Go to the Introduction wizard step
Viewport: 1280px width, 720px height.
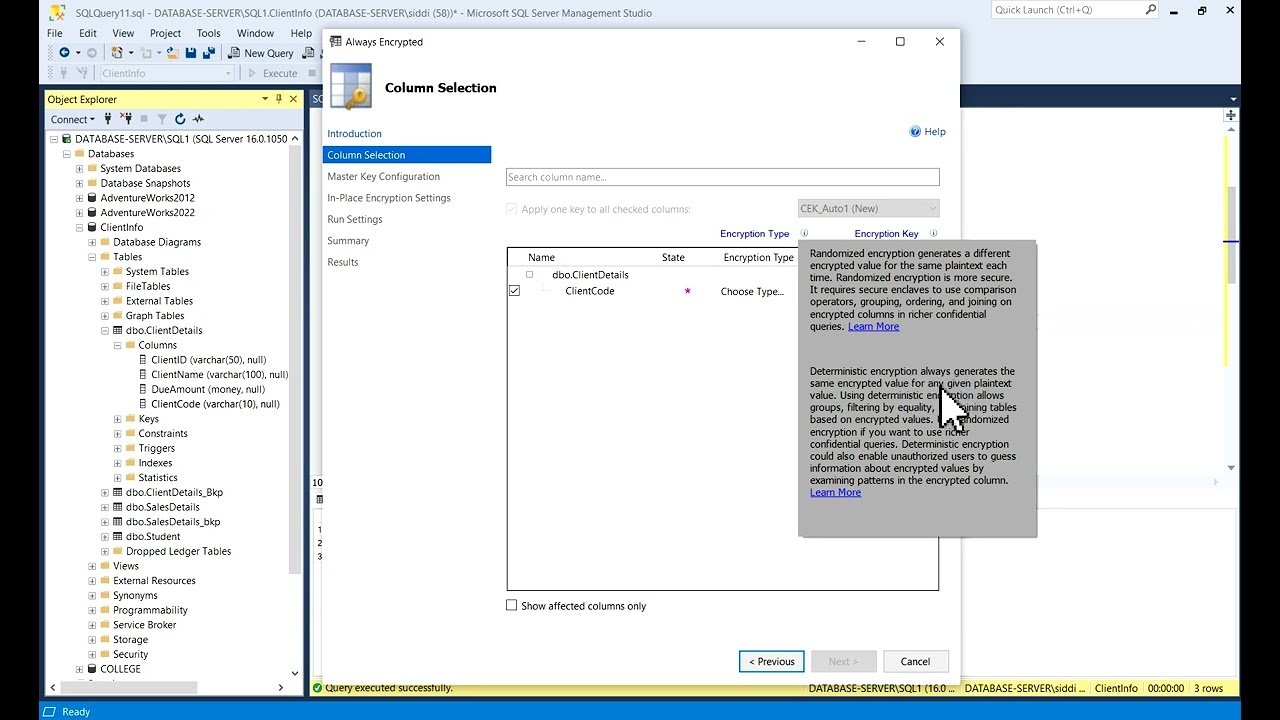pyautogui.click(x=354, y=133)
